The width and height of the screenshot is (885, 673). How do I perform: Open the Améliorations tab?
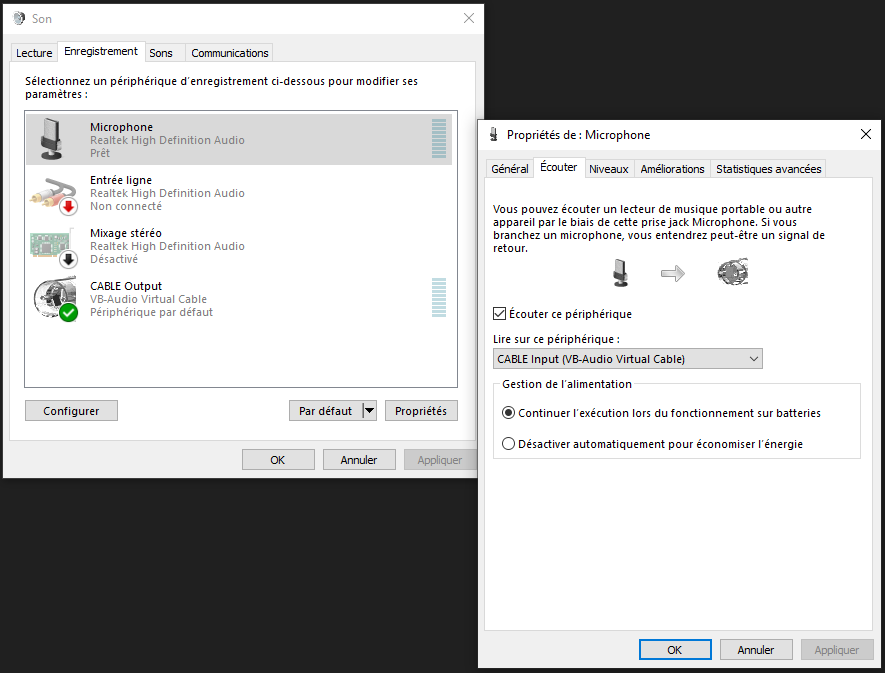click(672, 168)
